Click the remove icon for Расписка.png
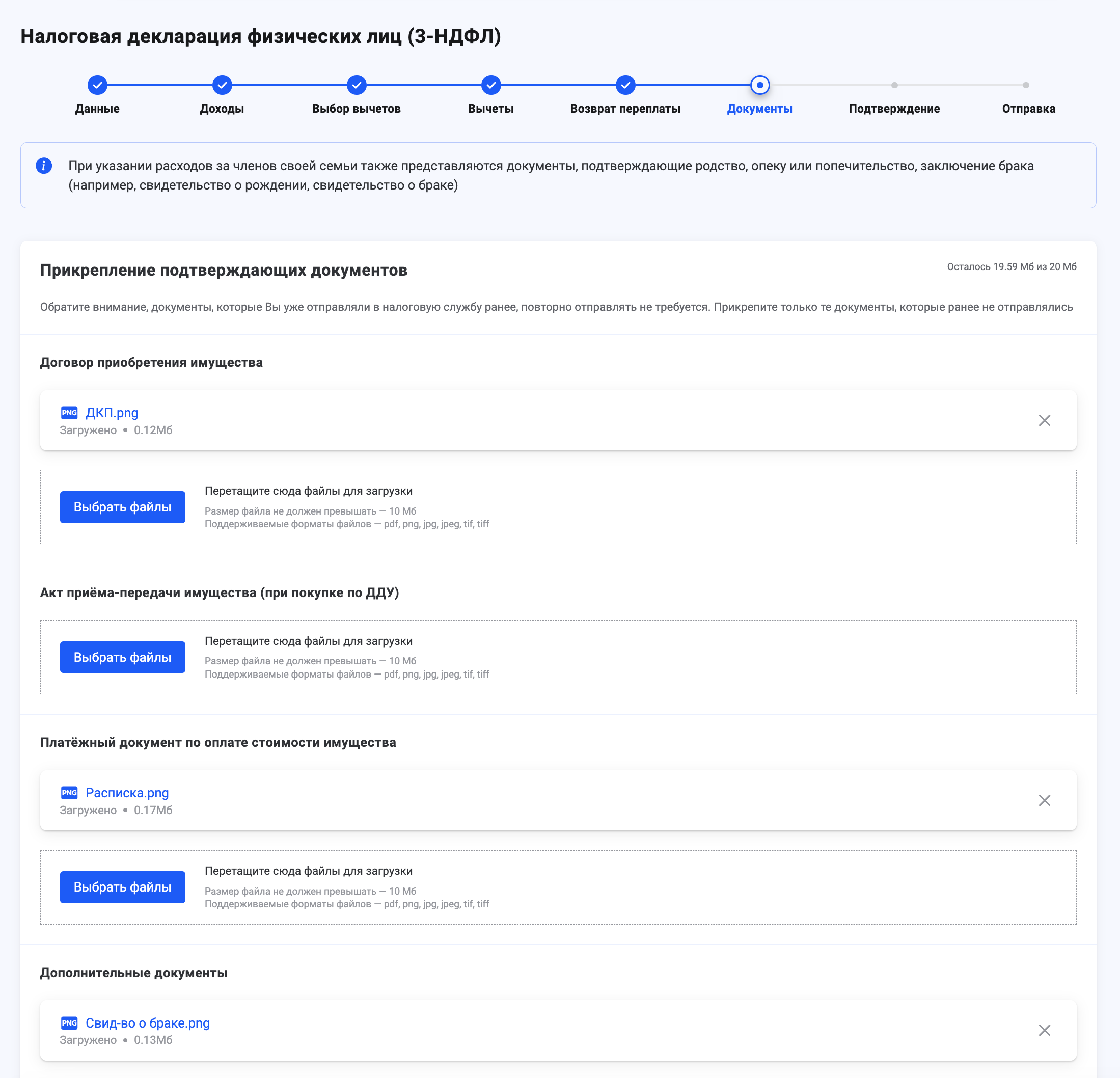The image size is (1120, 1078). tap(1045, 800)
